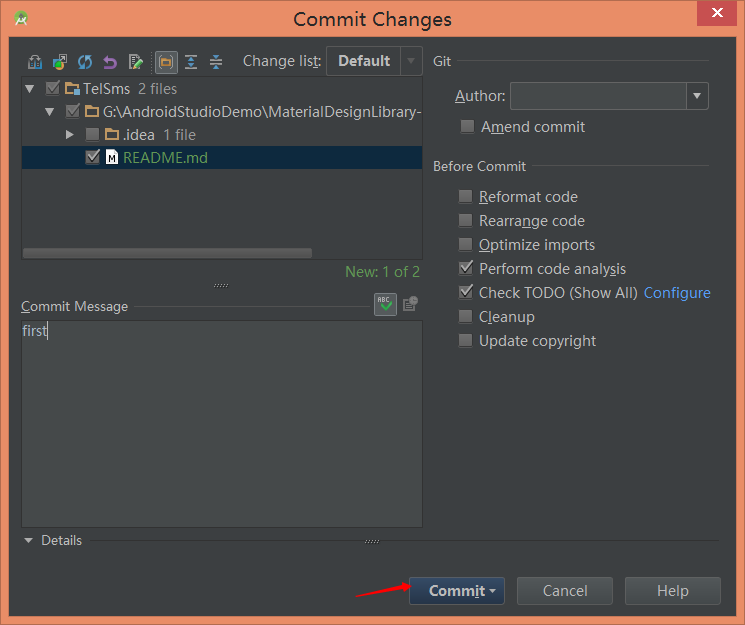Toggle Group by Directory icon

pyautogui.click(x=166, y=62)
